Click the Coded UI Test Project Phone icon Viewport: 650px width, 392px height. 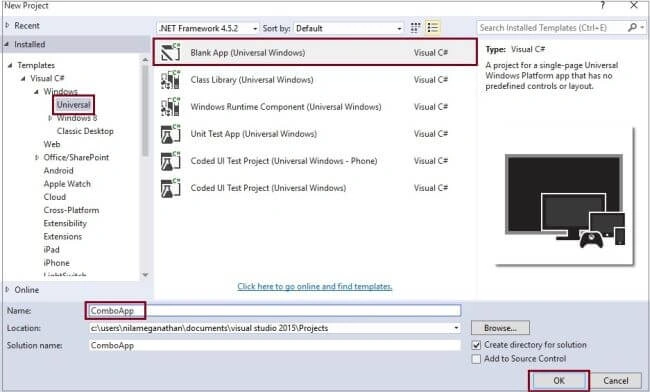170,161
